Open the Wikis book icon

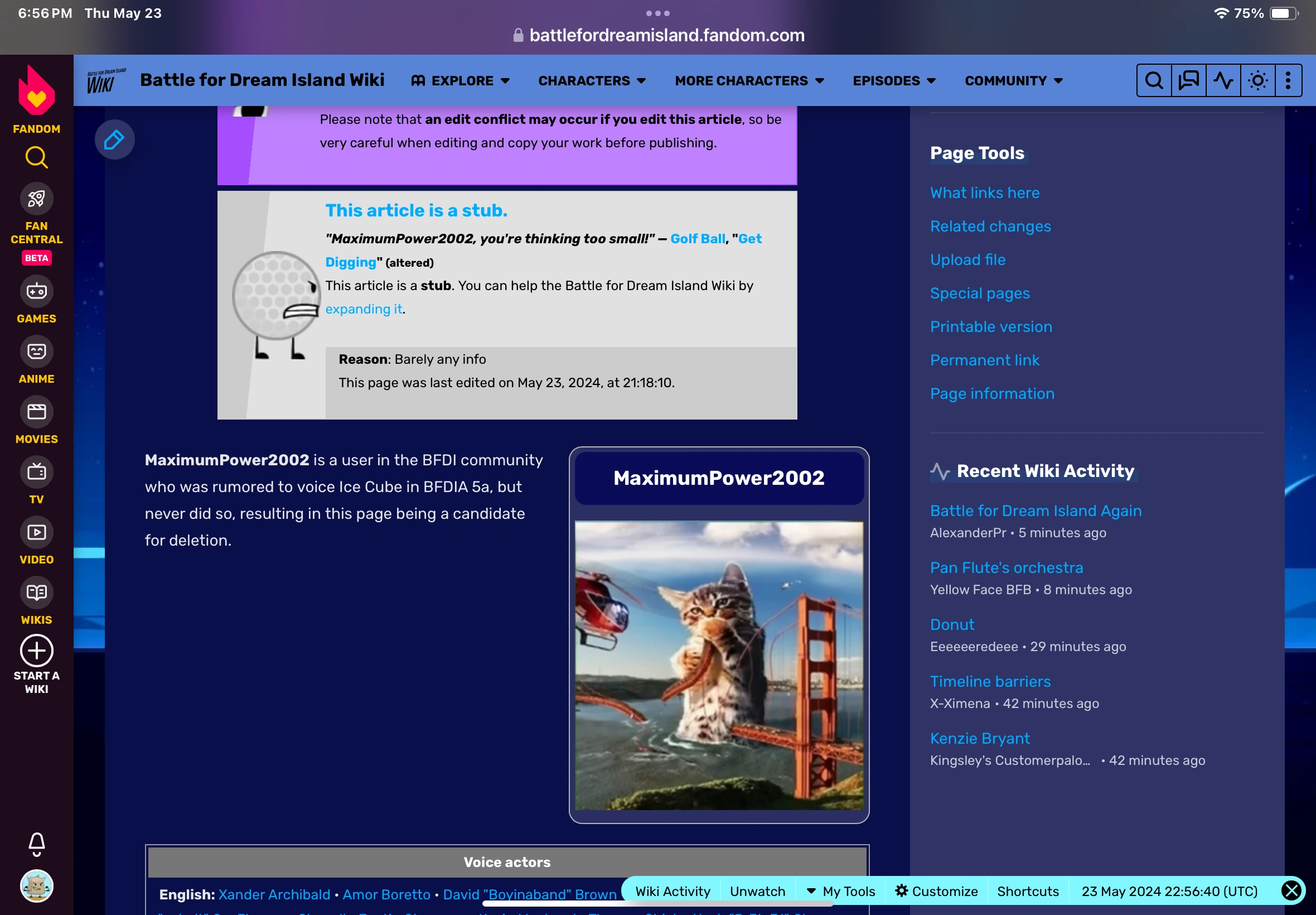click(36, 593)
